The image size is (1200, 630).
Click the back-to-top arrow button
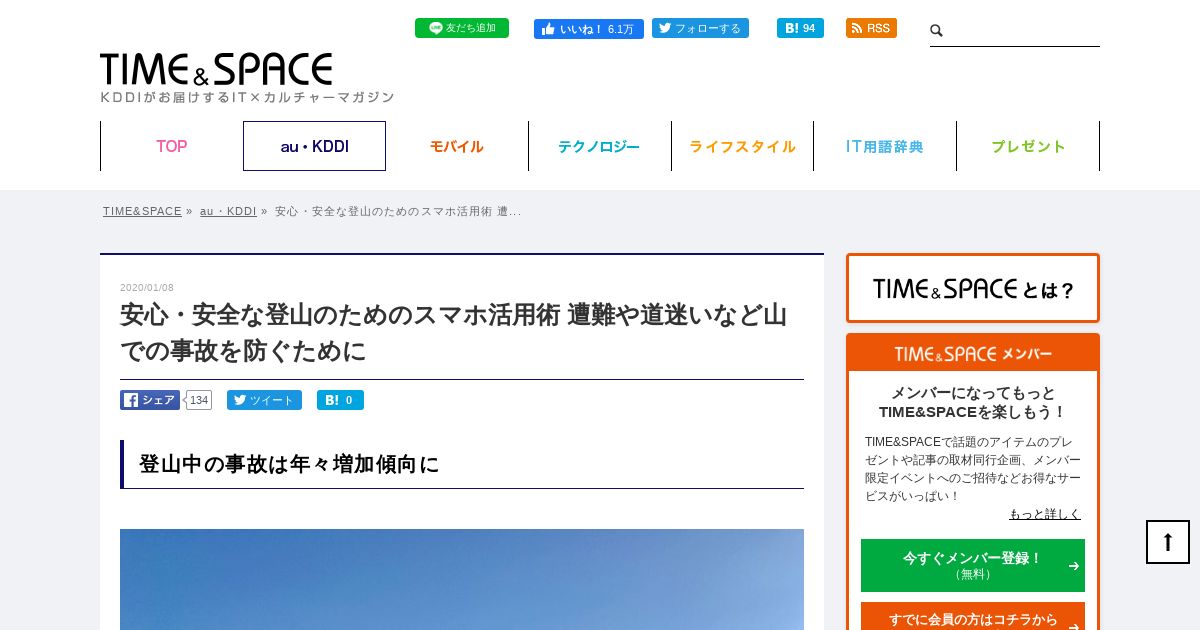(1168, 542)
